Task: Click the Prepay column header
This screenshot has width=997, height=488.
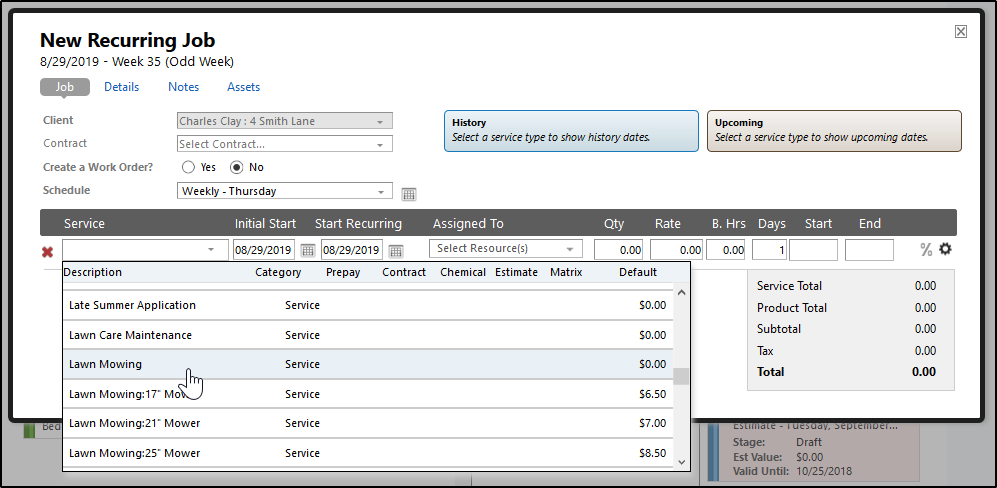Action: coord(343,272)
